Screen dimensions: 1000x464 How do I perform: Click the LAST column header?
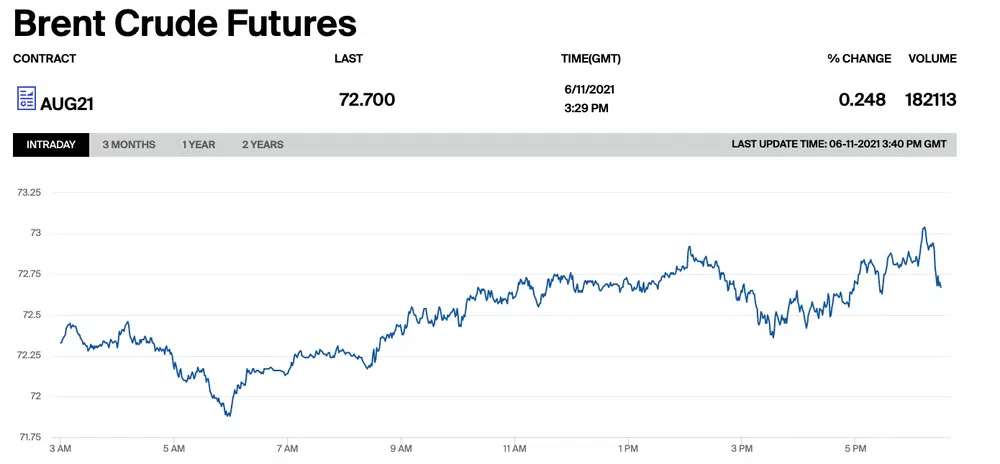(348, 59)
